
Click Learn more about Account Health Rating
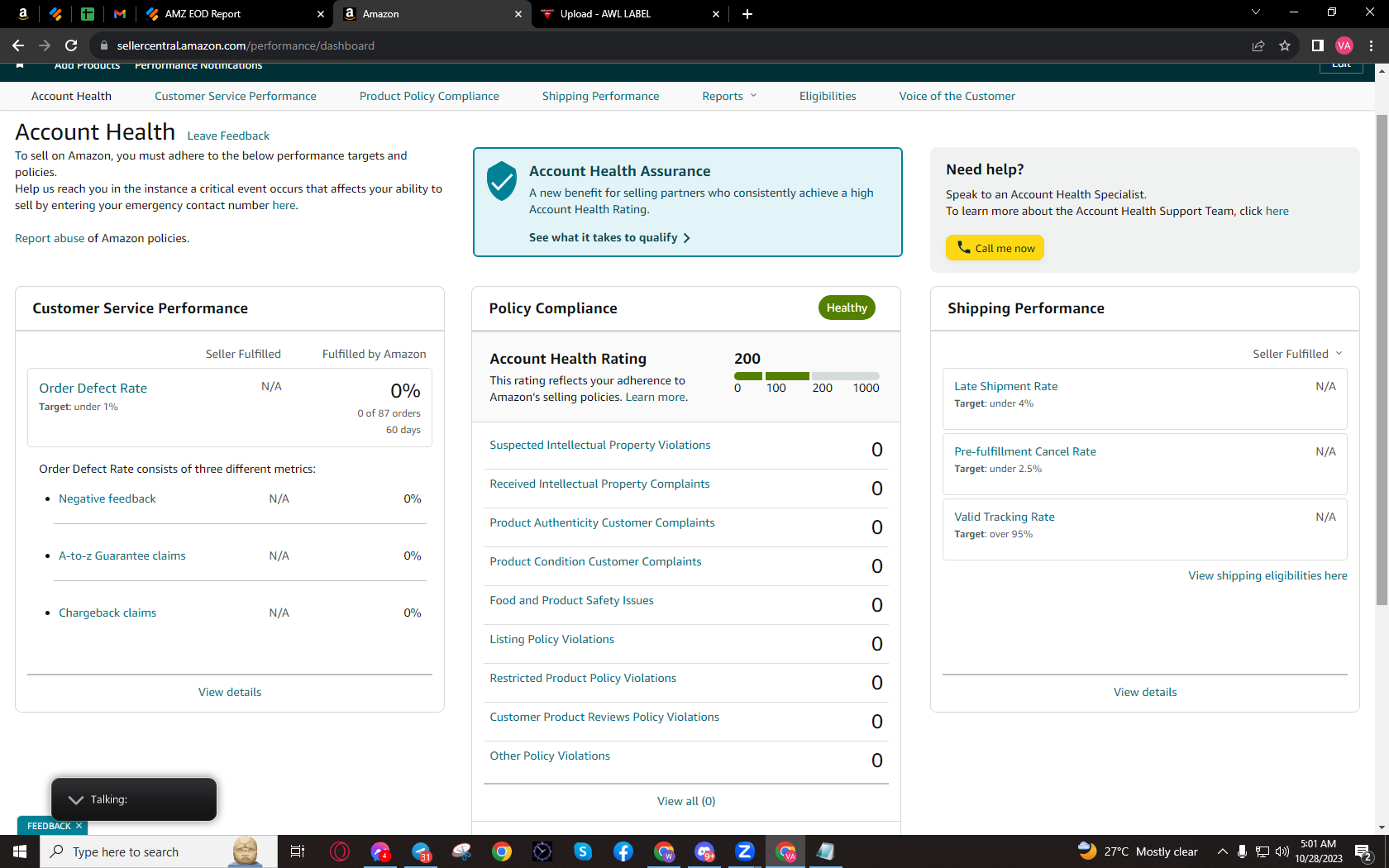(x=656, y=397)
